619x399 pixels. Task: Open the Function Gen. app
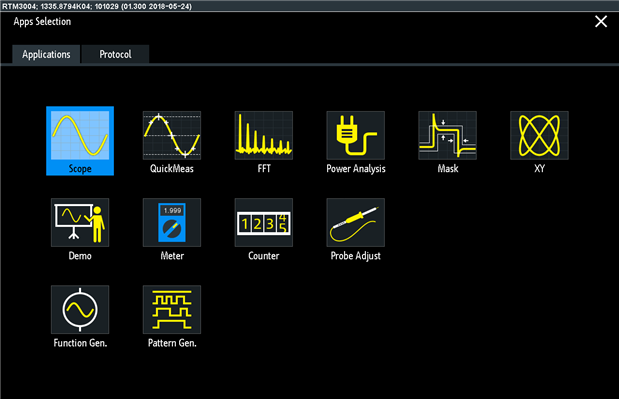pyautogui.click(x=80, y=317)
